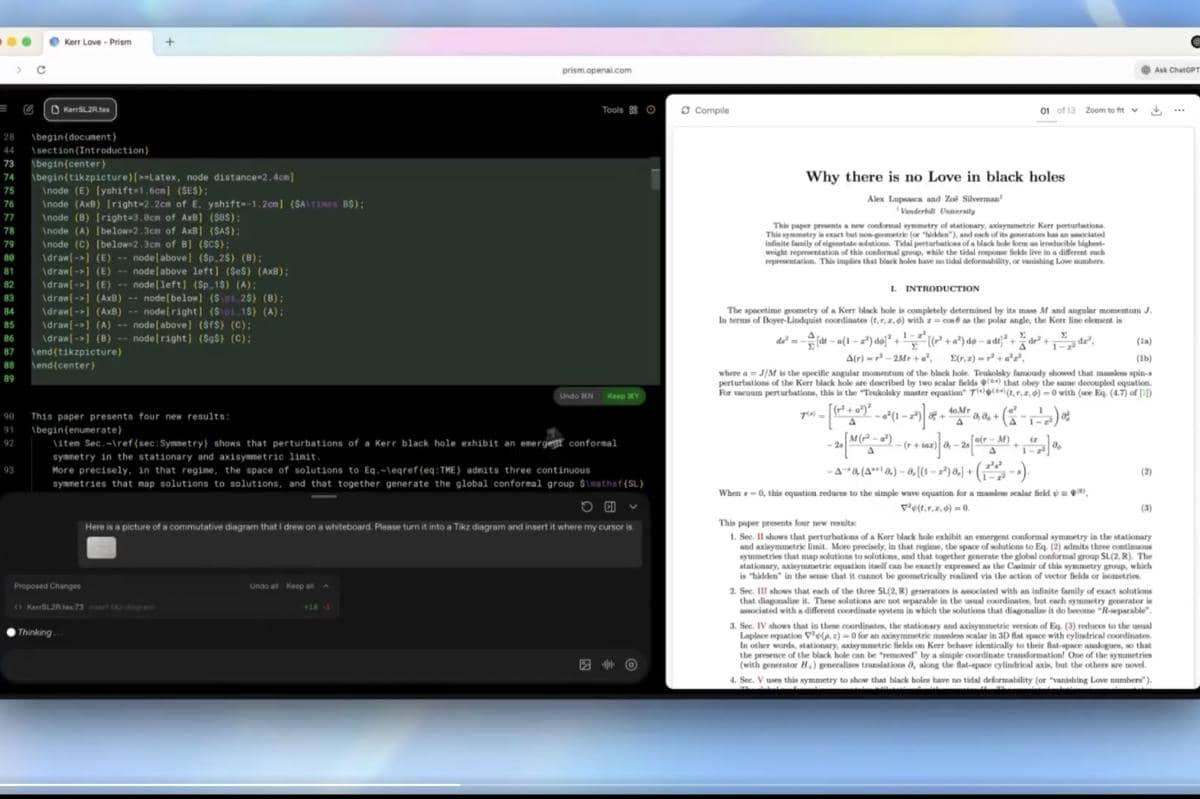Reload the browser page
The height and width of the screenshot is (799, 1200).
click(x=41, y=70)
